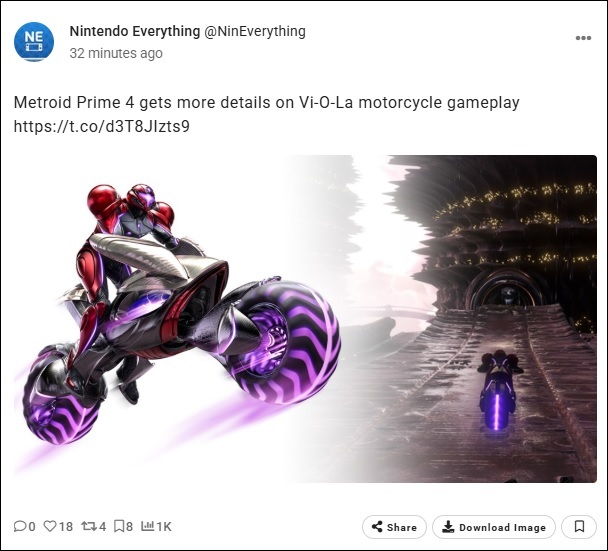Click the download arrow icon

[x=448, y=527]
